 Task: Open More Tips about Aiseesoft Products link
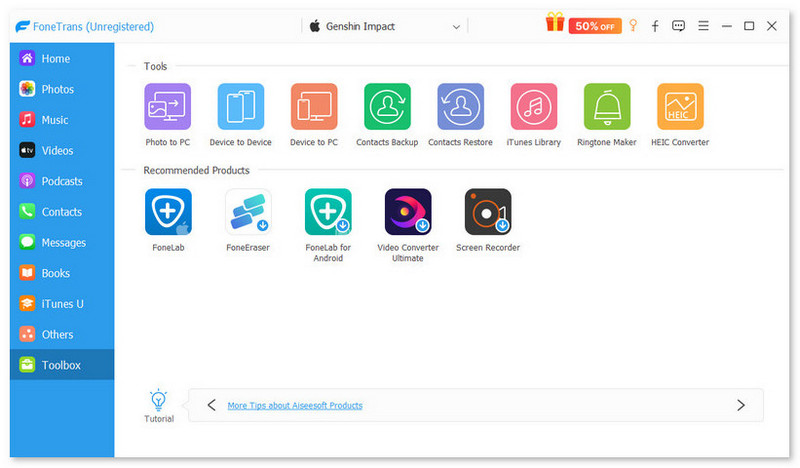point(295,405)
